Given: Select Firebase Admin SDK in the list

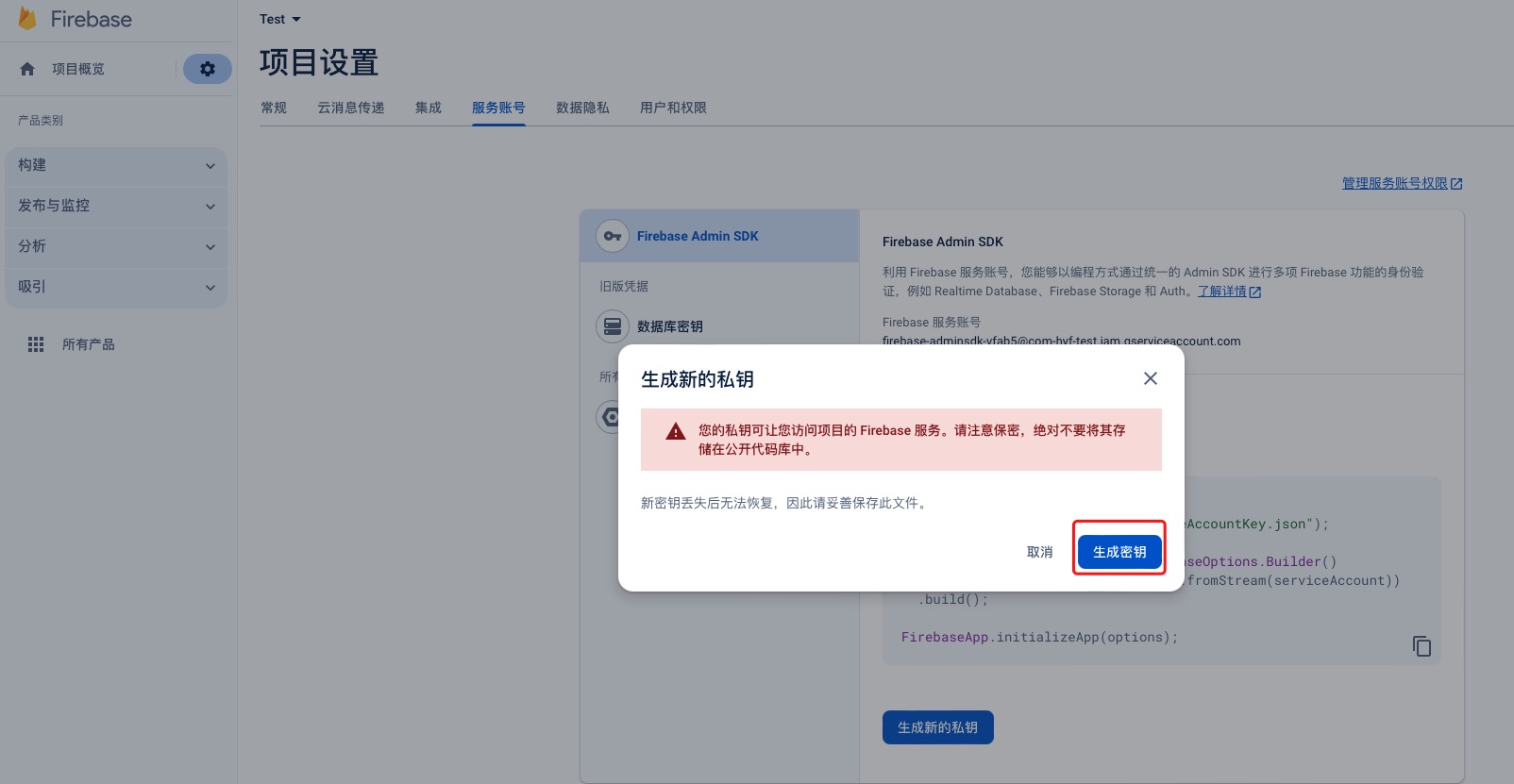Looking at the screenshot, I should click(x=719, y=236).
